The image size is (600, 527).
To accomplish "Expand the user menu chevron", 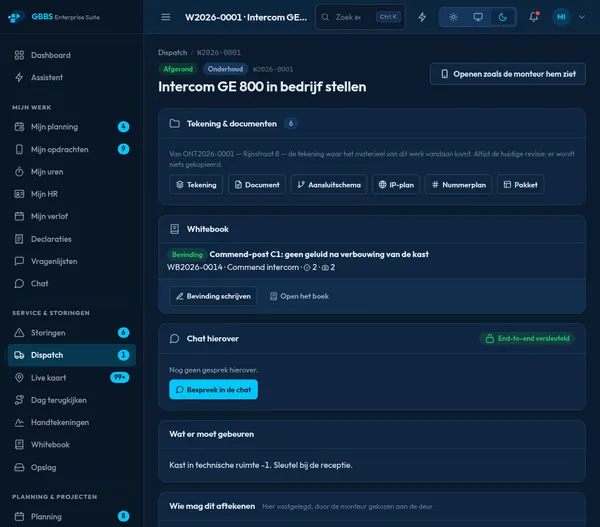I will 582,17.
